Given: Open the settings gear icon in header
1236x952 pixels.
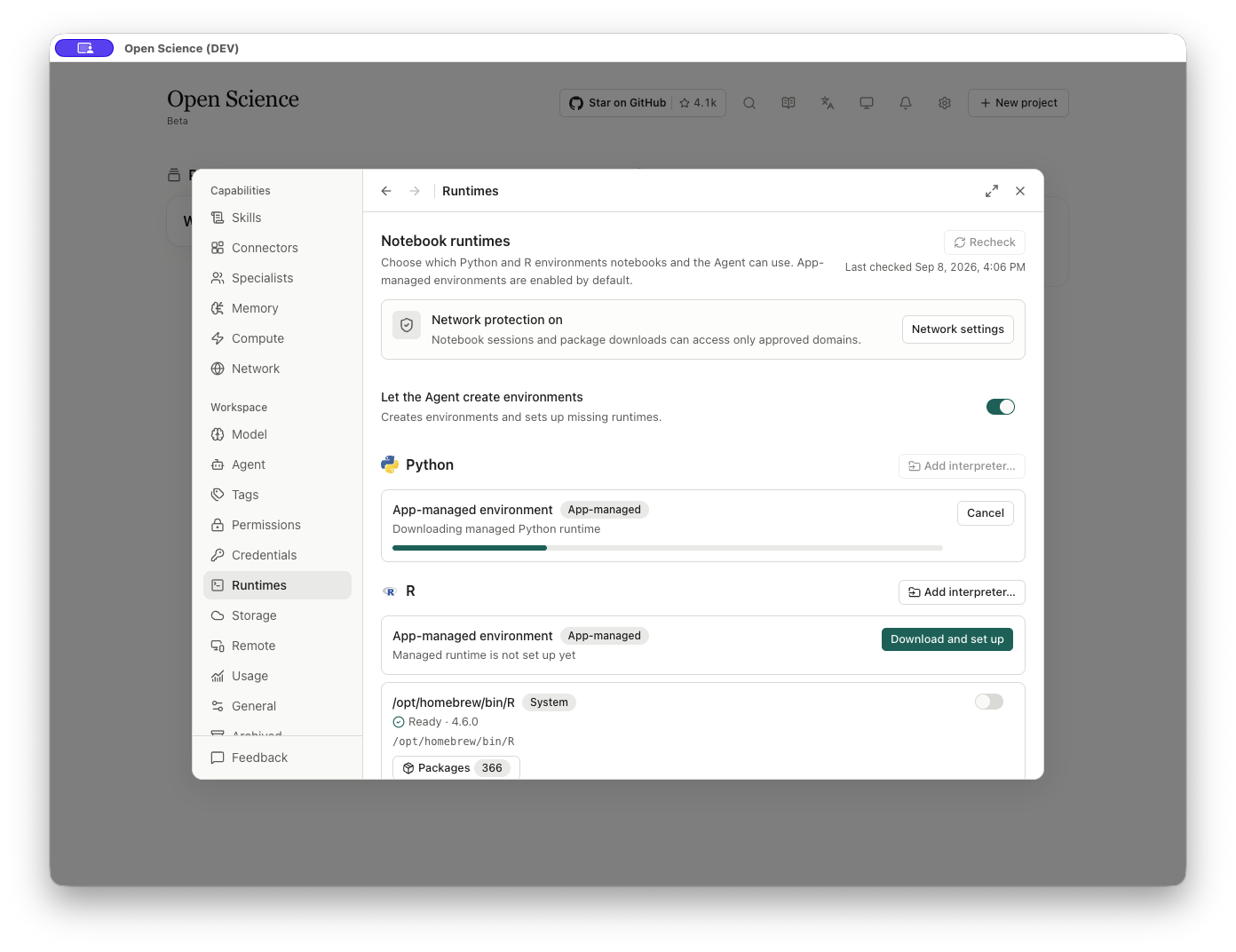Looking at the screenshot, I should 945,103.
